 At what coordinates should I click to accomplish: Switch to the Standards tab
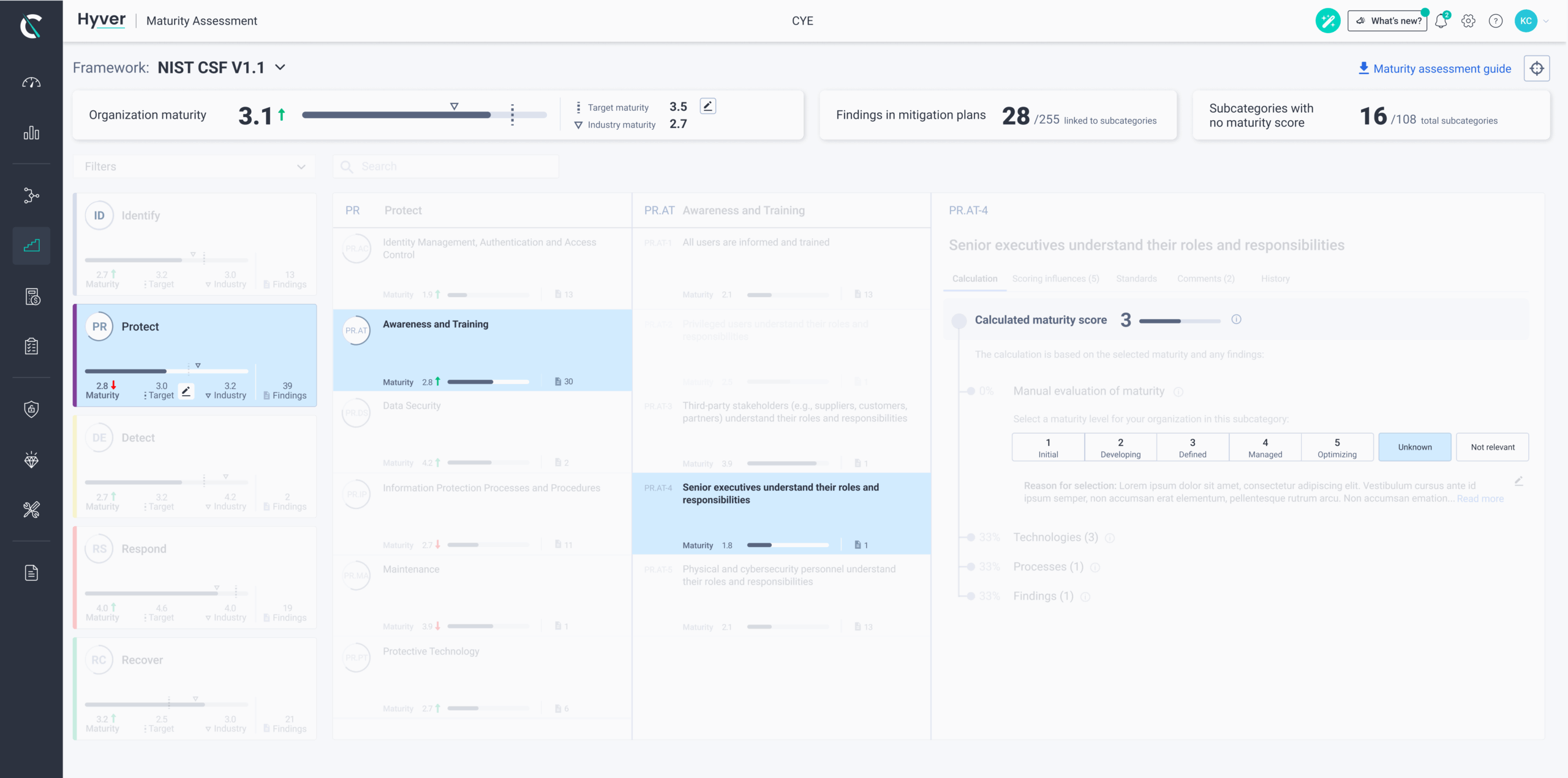click(1136, 279)
